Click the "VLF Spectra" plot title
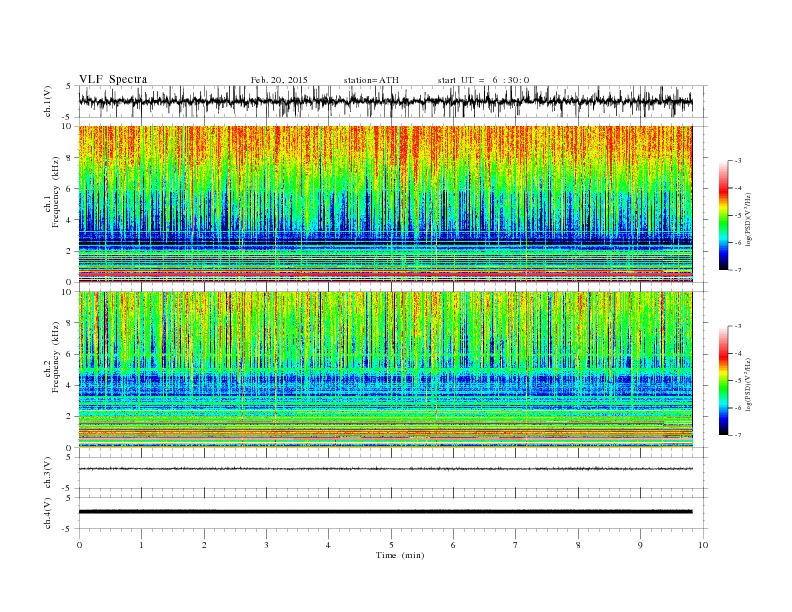 pos(113,79)
